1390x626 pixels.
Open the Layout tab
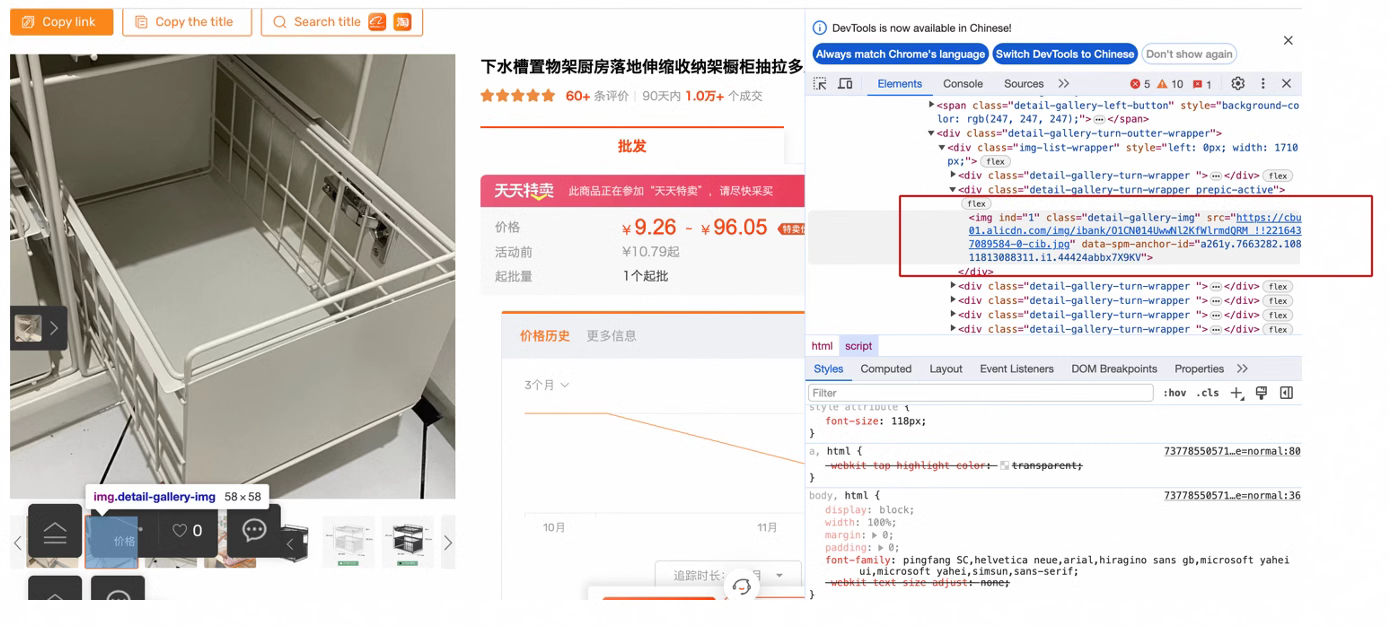(x=945, y=369)
